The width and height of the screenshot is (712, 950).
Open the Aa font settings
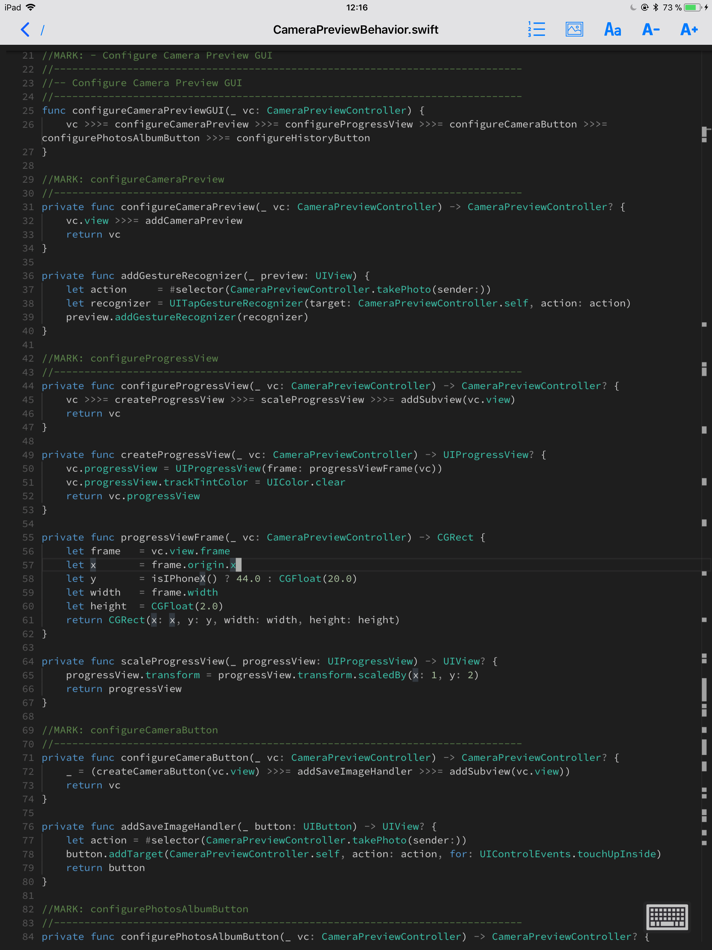click(612, 29)
